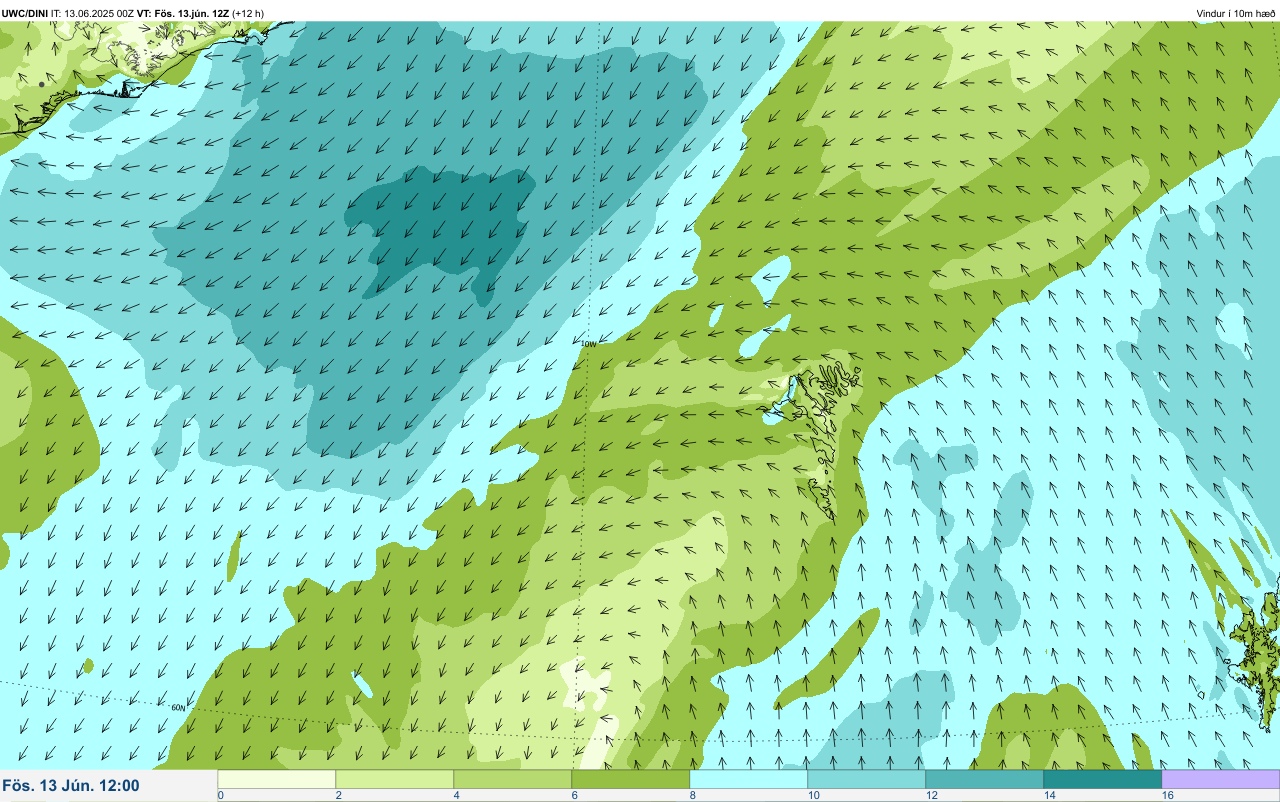This screenshot has height=802, width=1280.
Task: Click the legend tick value '14'
Action: 1050,795
